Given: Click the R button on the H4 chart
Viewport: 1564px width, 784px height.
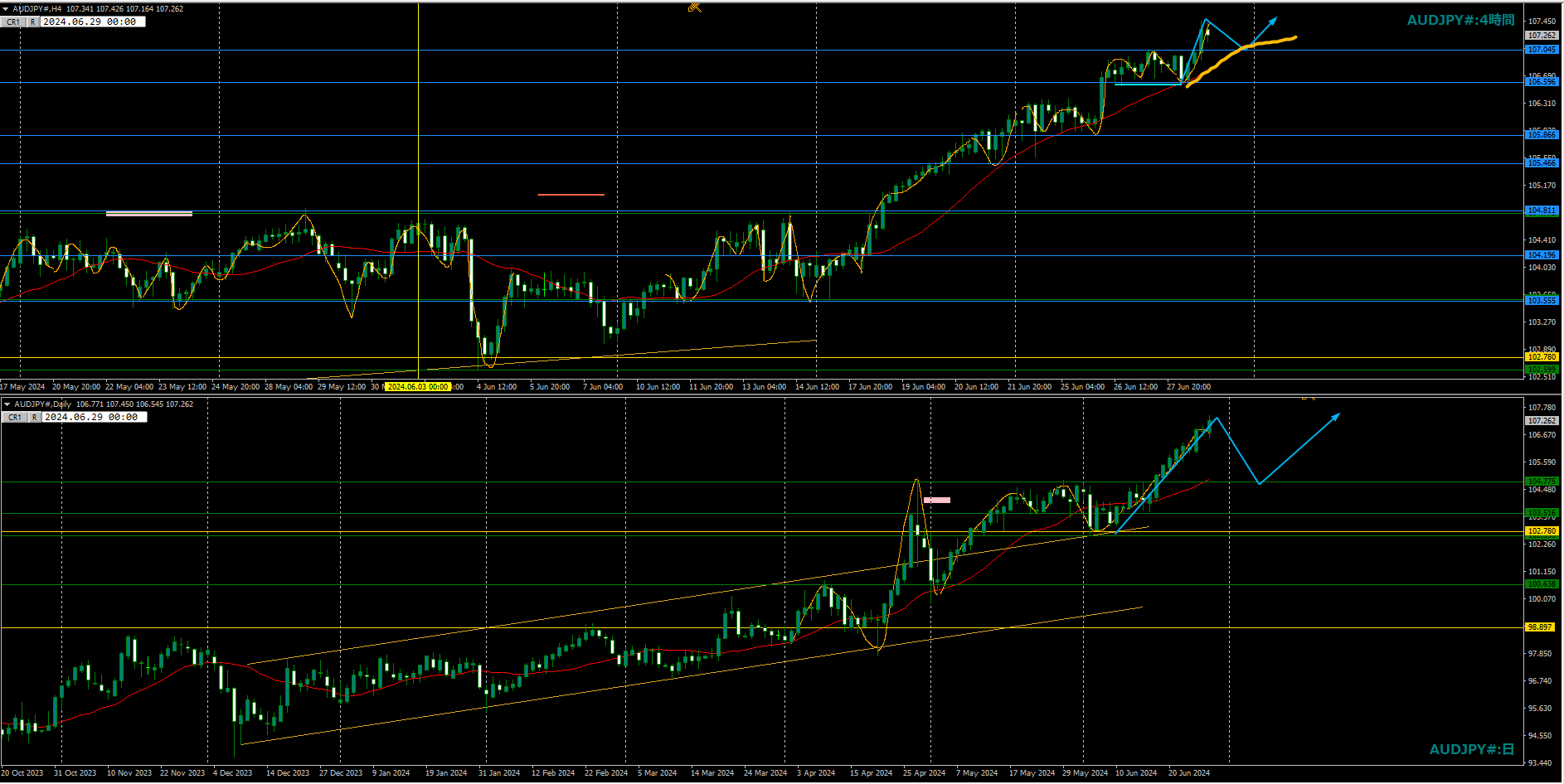Looking at the screenshot, I should [x=33, y=22].
